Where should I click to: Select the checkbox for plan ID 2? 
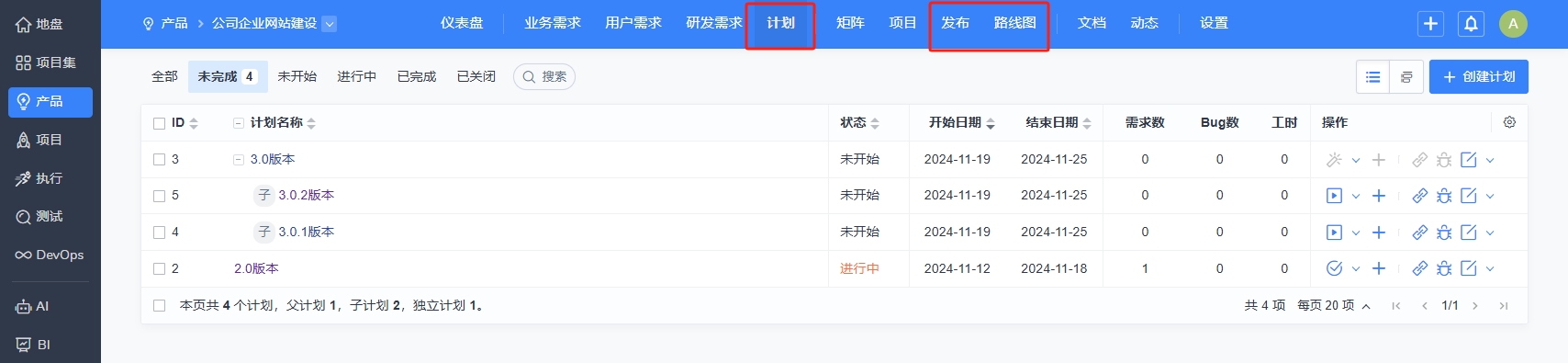coord(160,269)
